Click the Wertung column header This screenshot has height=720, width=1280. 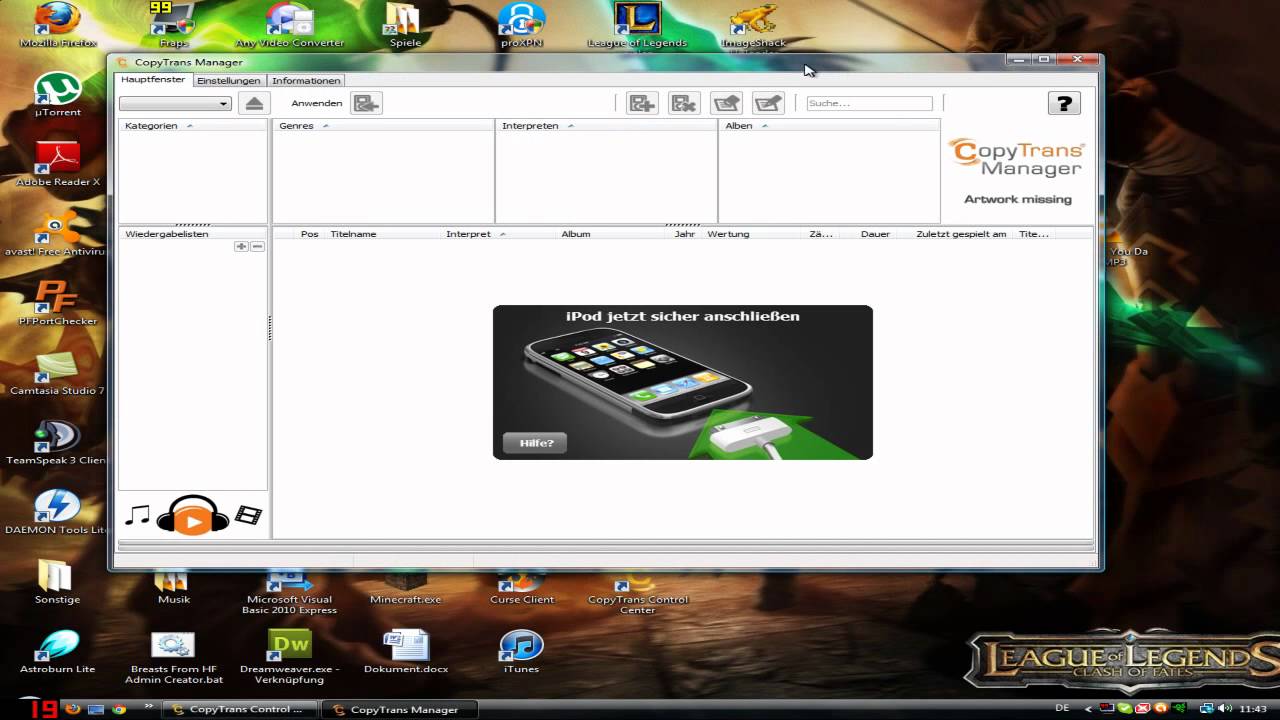[753, 234]
